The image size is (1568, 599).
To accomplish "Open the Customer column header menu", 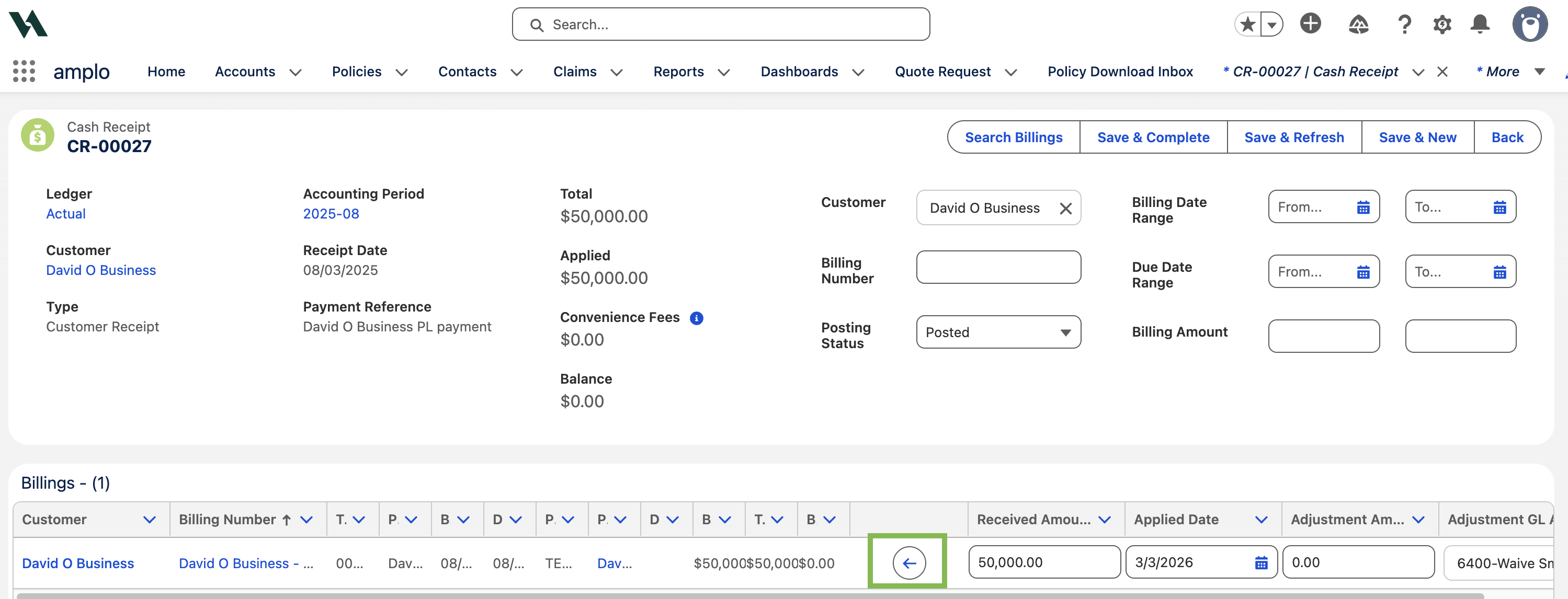I will 149,520.
